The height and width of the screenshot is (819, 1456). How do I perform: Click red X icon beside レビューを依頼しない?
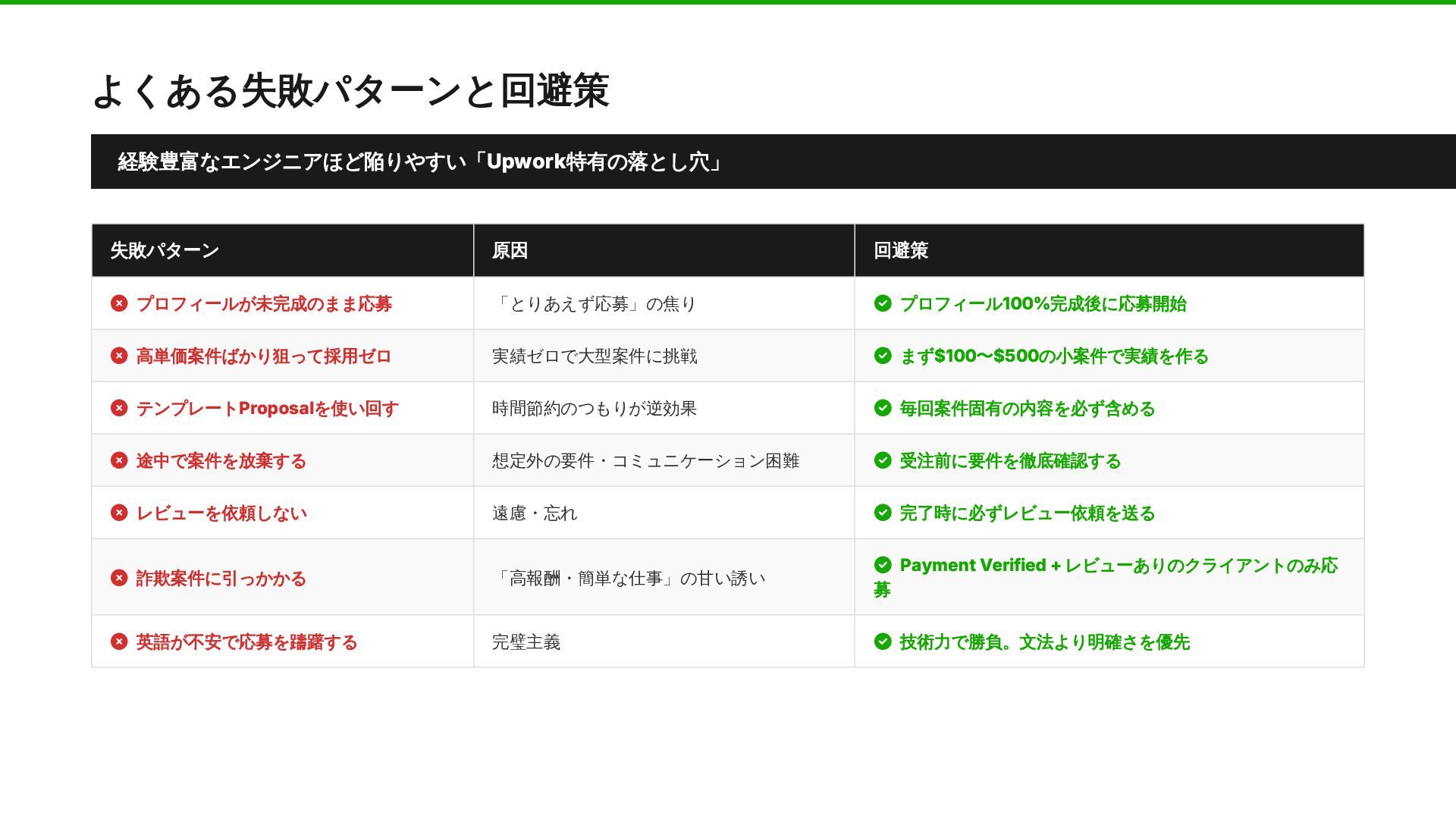(119, 513)
